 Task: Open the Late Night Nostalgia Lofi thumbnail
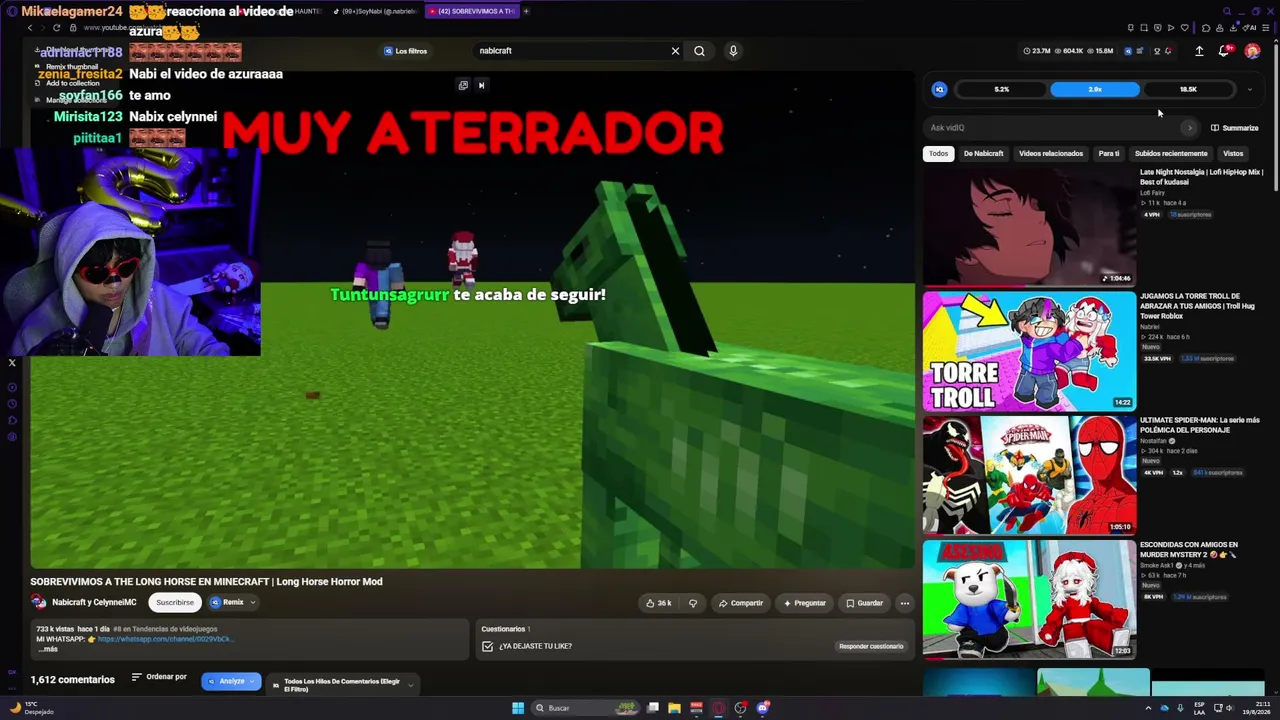(x=1029, y=226)
